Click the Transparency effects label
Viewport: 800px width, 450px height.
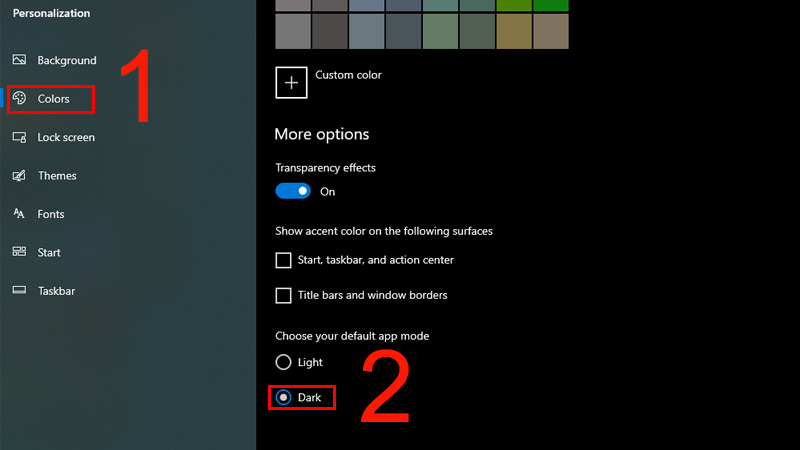pyautogui.click(x=325, y=168)
